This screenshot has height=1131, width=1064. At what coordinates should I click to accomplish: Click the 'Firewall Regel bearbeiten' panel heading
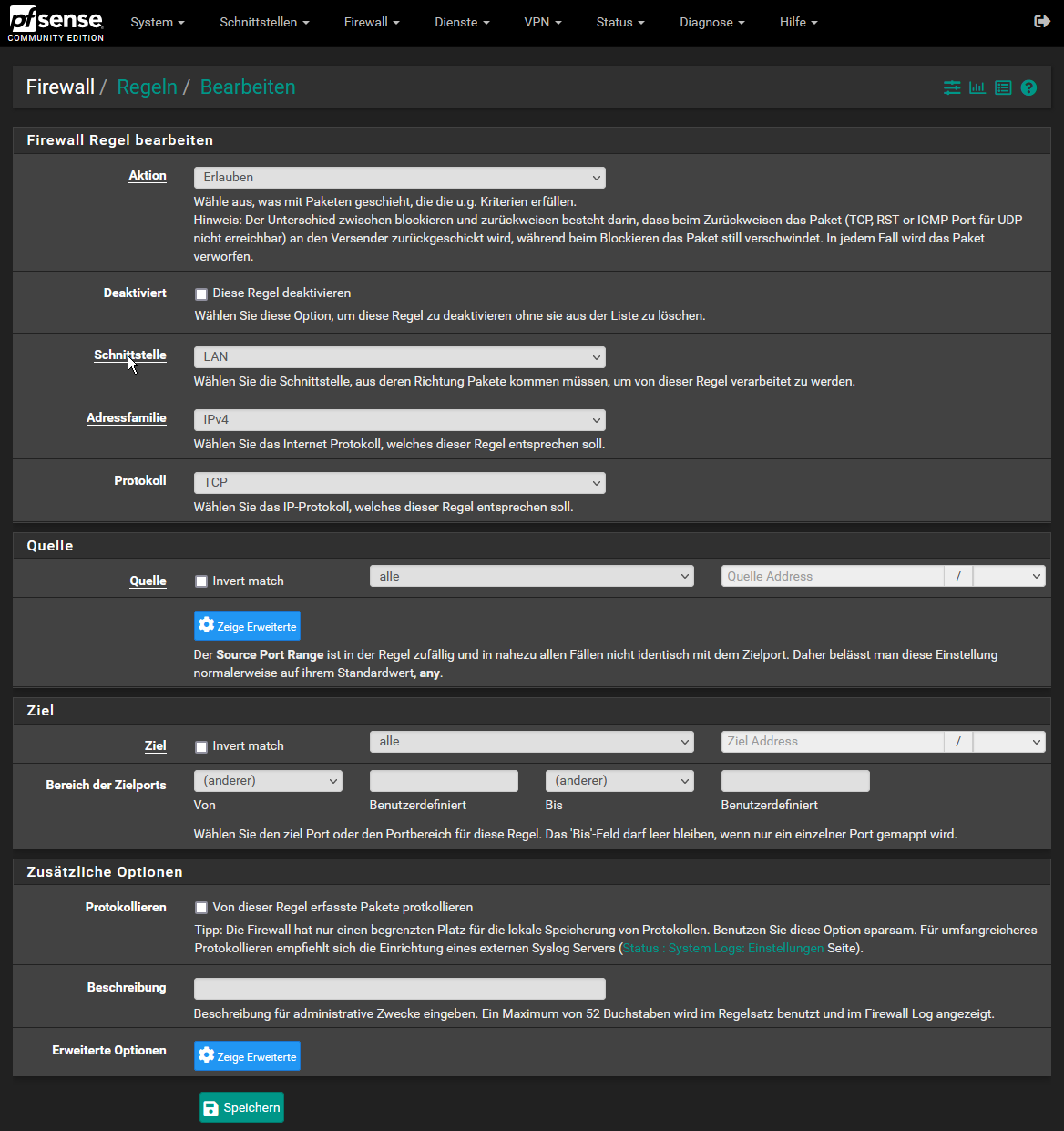pyautogui.click(x=120, y=140)
